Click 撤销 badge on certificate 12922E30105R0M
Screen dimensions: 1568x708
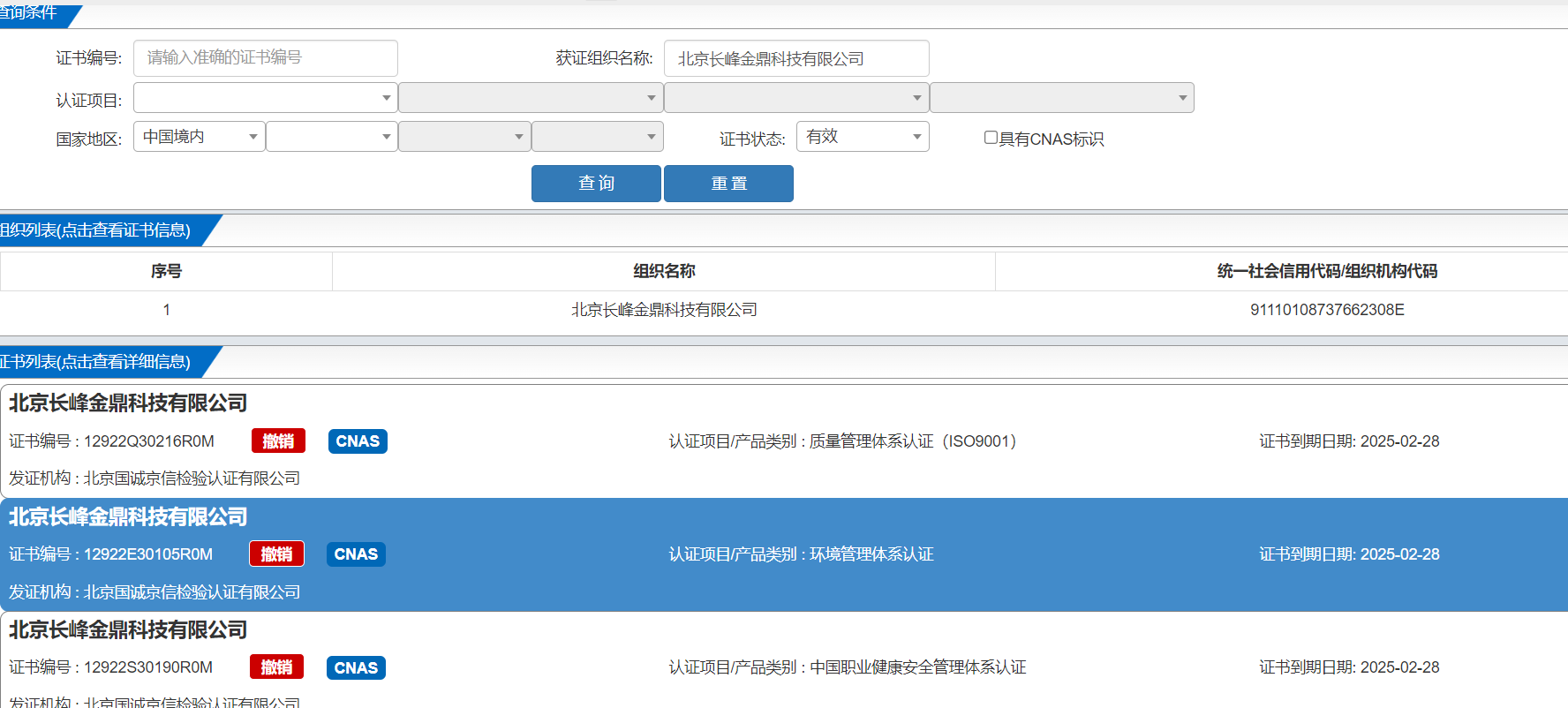[x=276, y=554]
